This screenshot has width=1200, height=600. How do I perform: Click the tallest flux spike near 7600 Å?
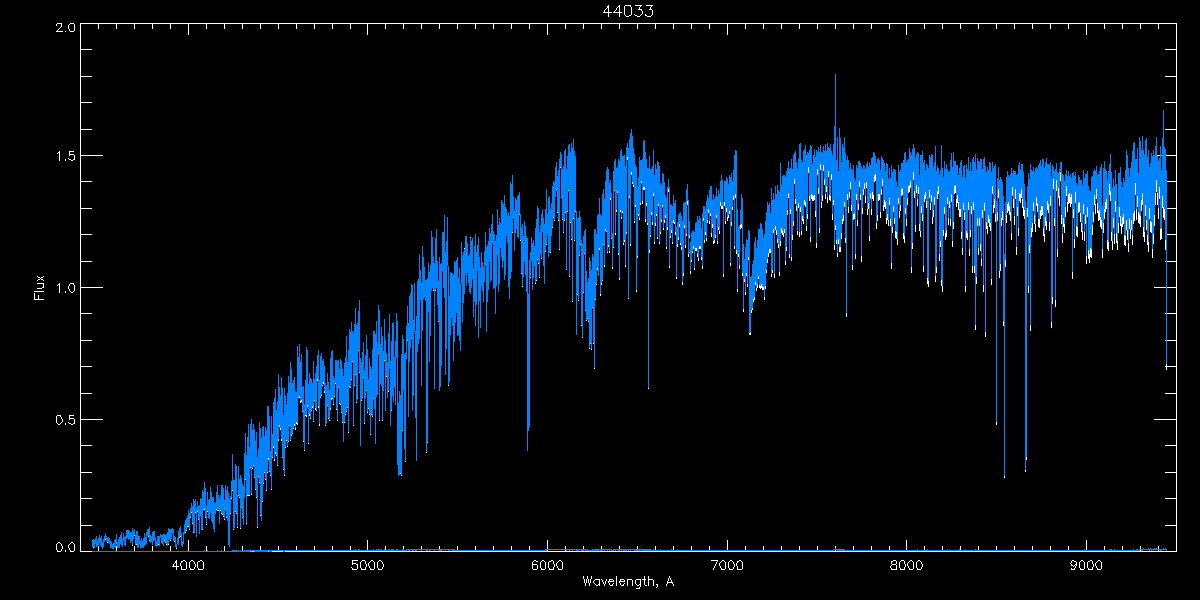tap(835, 78)
